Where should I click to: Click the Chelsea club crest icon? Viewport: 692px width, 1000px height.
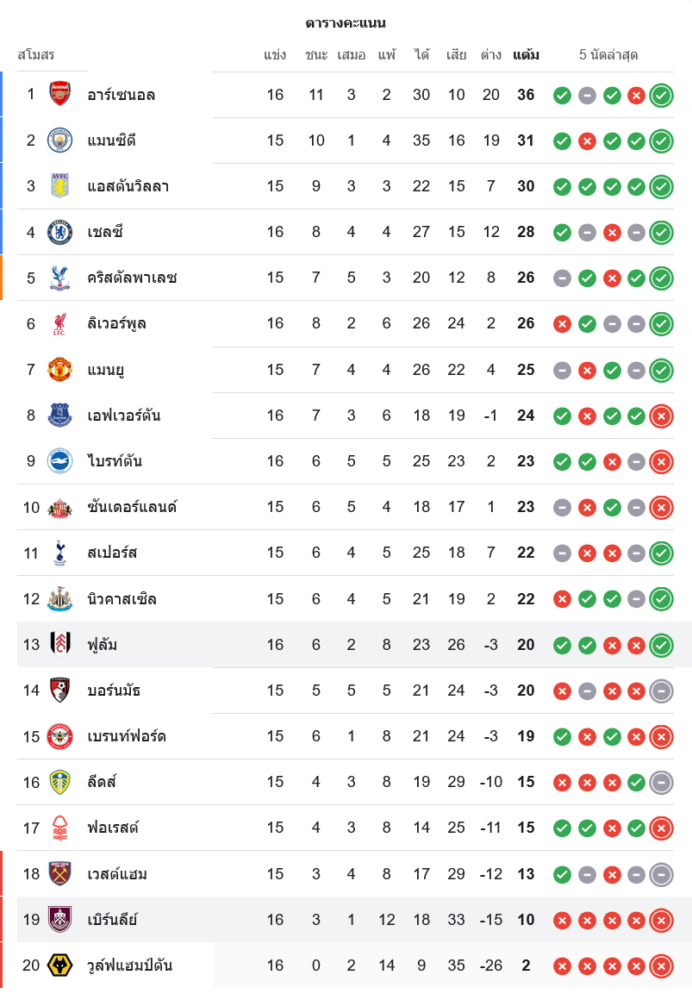(x=60, y=232)
